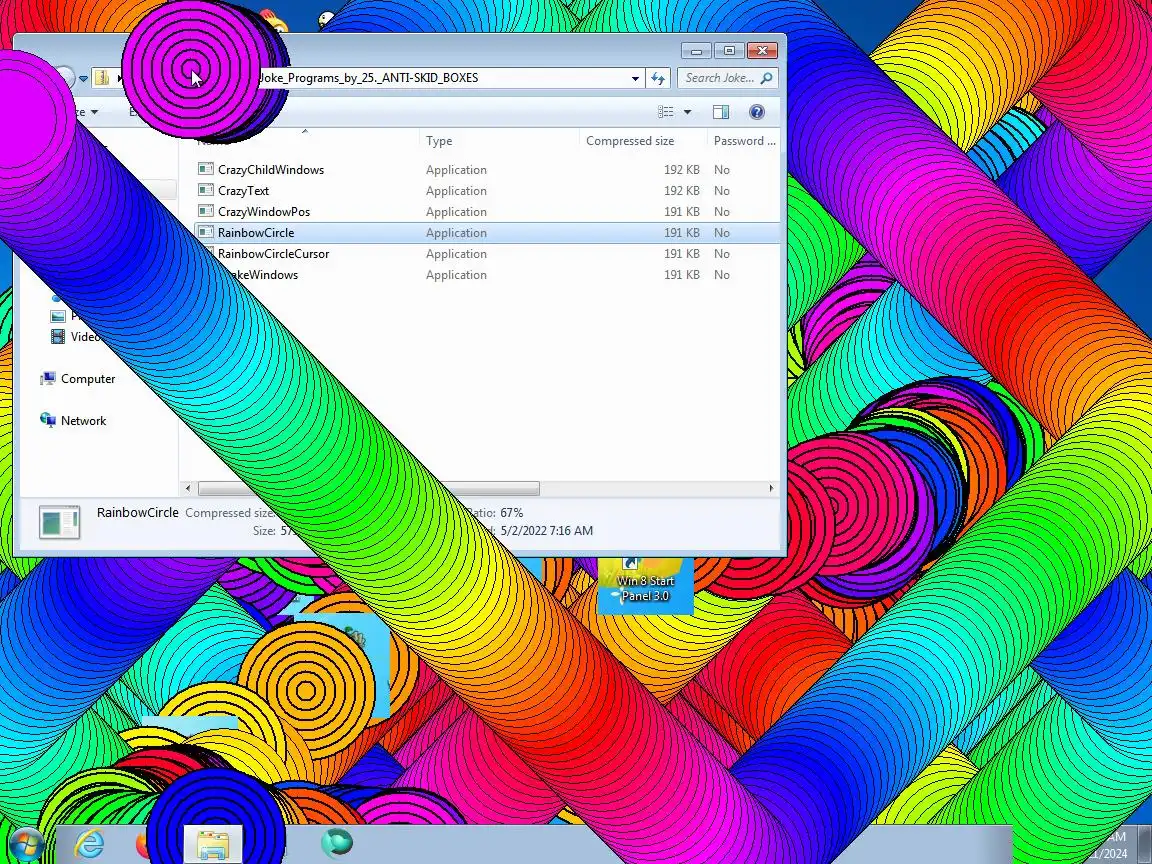Click Network in the navigation pane
The height and width of the screenshot is (864, 1152).
pyautogui.click(x=84, y=421)
